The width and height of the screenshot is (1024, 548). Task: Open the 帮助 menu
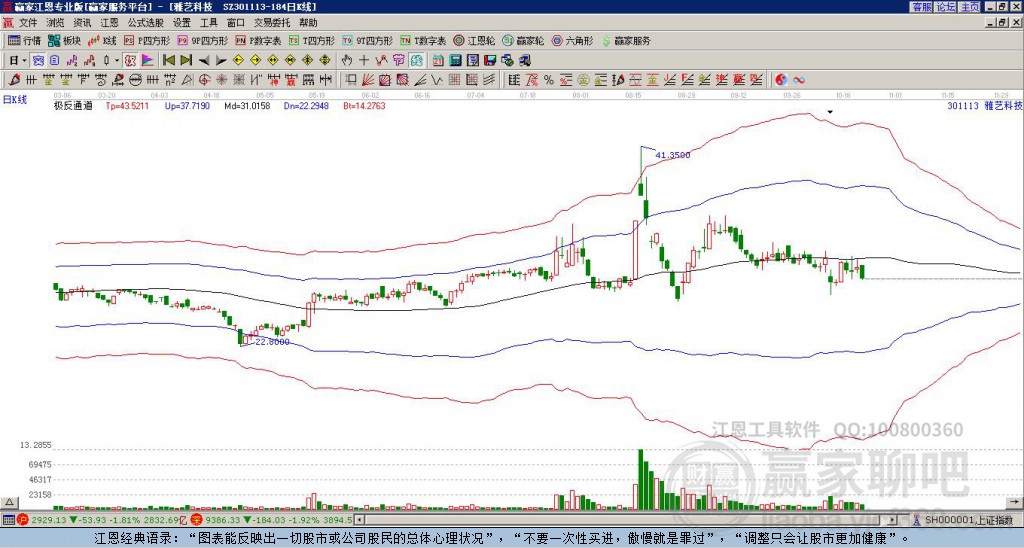coord(308,23)
